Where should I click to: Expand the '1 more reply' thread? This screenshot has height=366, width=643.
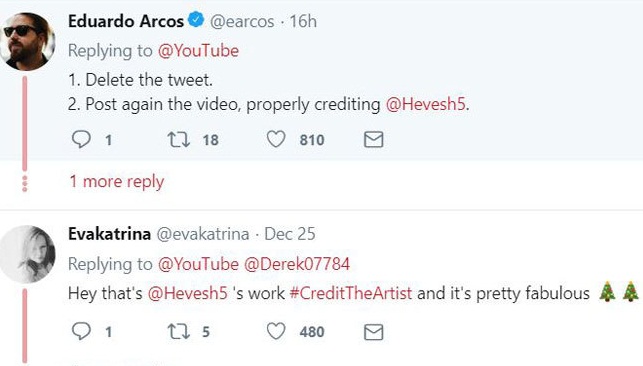(x=117, y=182)
